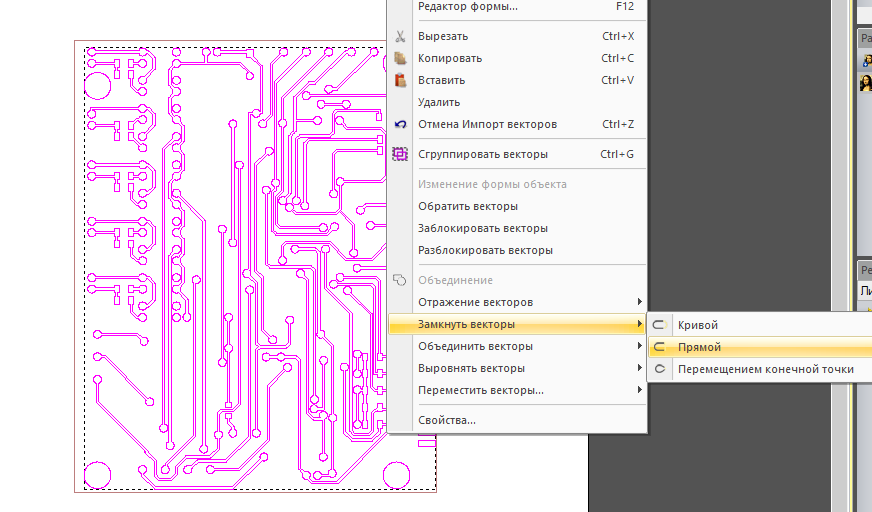Choose Копировать from context menu

click(x=517, y=58)
